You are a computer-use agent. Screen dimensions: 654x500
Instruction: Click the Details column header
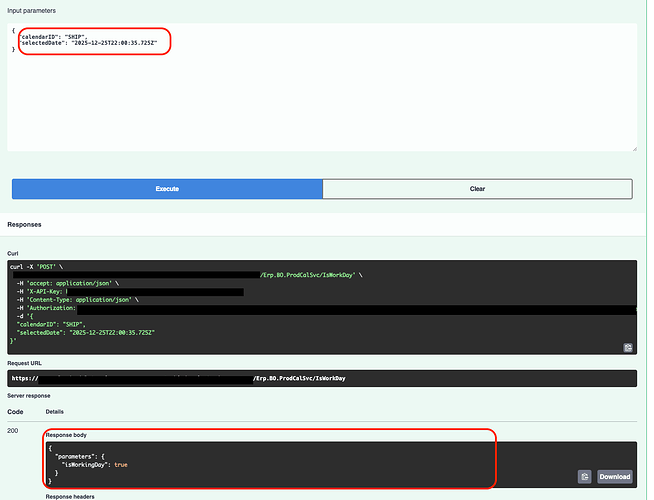[x=55, y=412]
